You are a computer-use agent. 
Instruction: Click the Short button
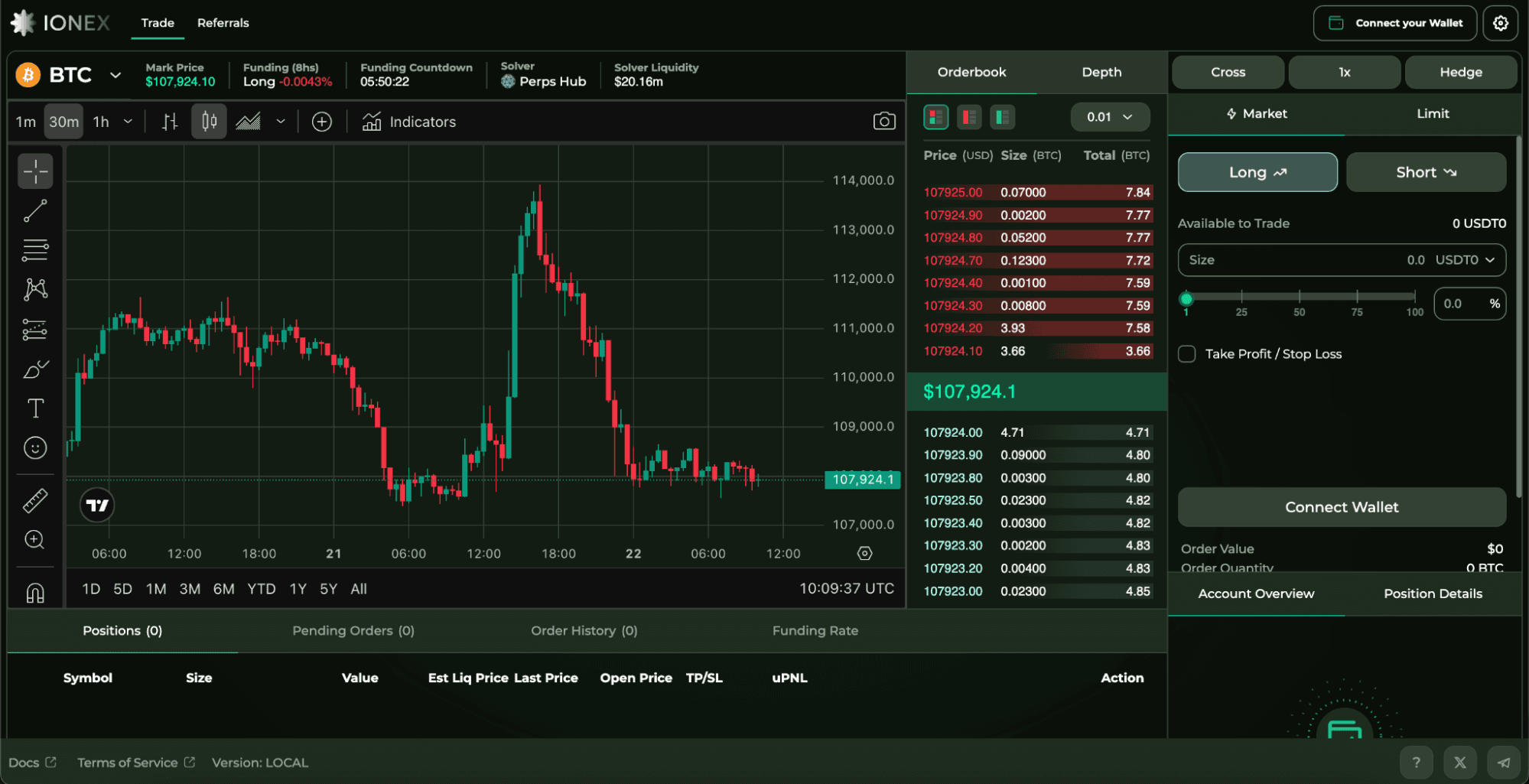pyautogui.click(x=1426, y=172)
